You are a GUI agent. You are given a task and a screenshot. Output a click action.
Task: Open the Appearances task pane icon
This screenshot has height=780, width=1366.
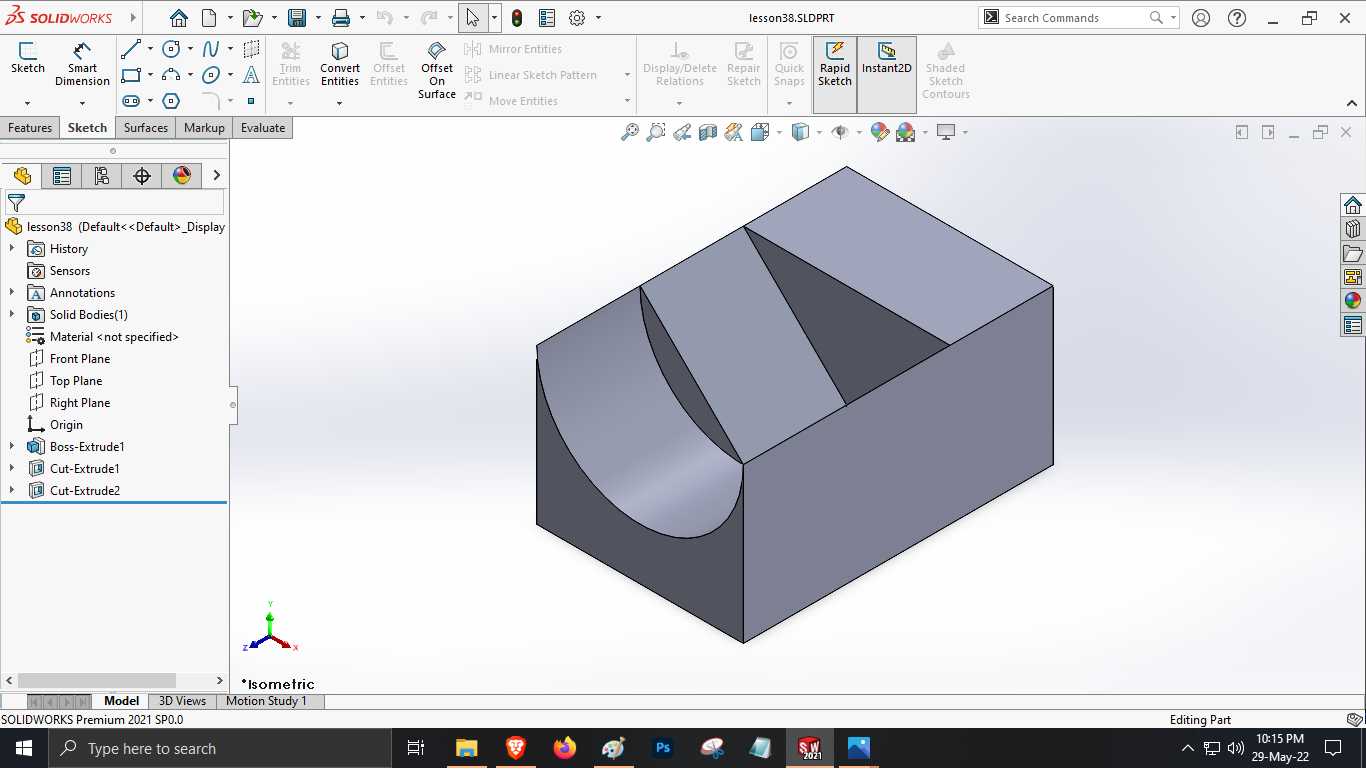coord(1353,301)
